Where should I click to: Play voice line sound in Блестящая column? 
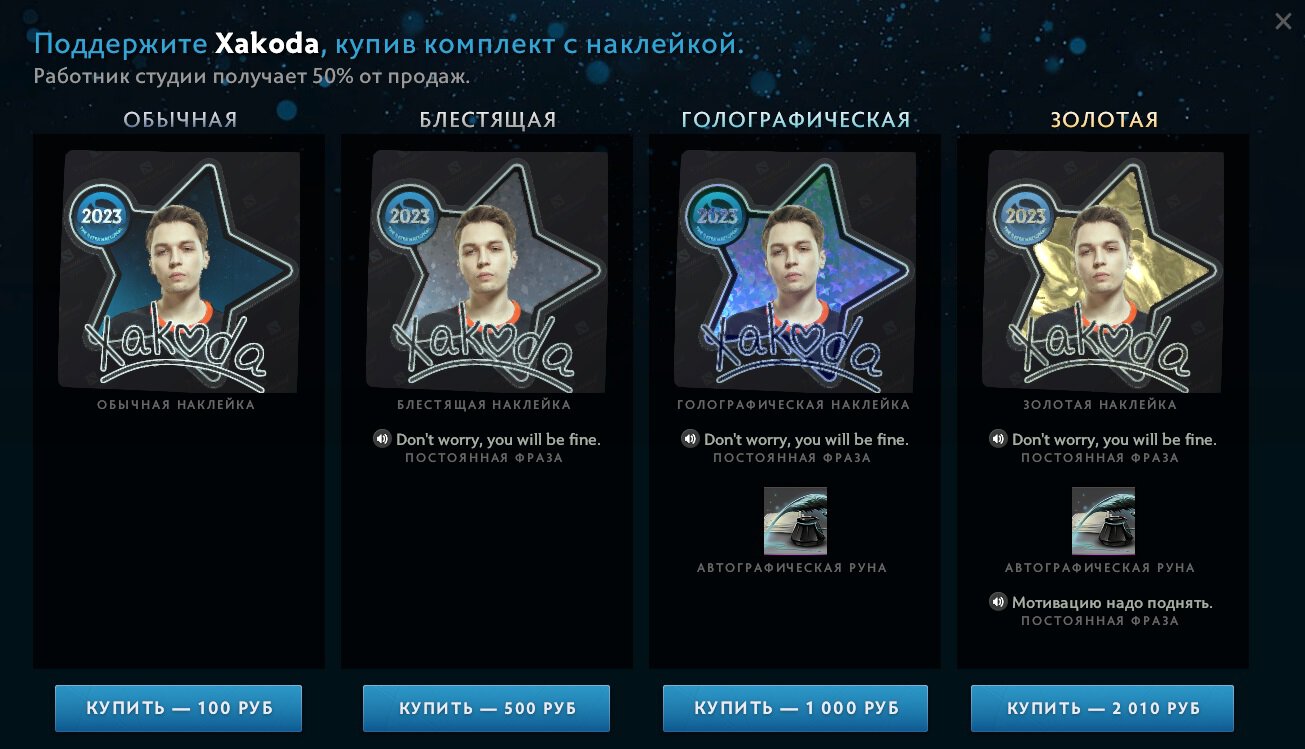pos(382,439)
